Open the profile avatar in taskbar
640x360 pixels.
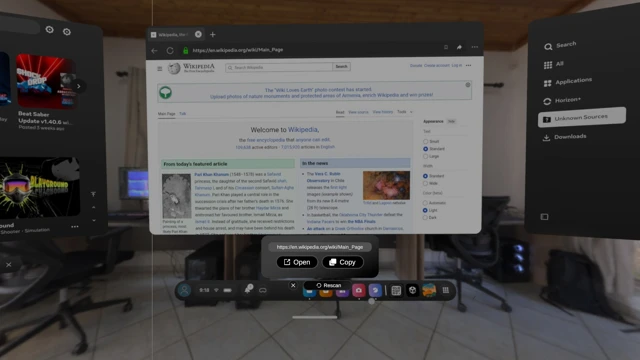184,290
